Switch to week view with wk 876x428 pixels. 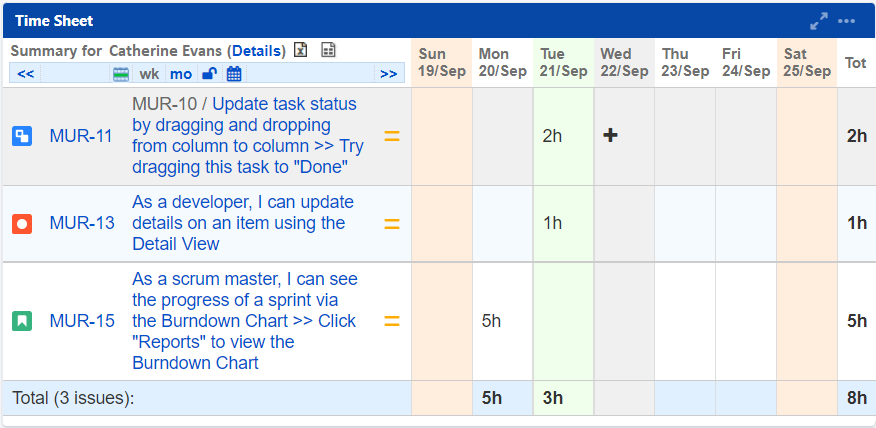[149, 73]
